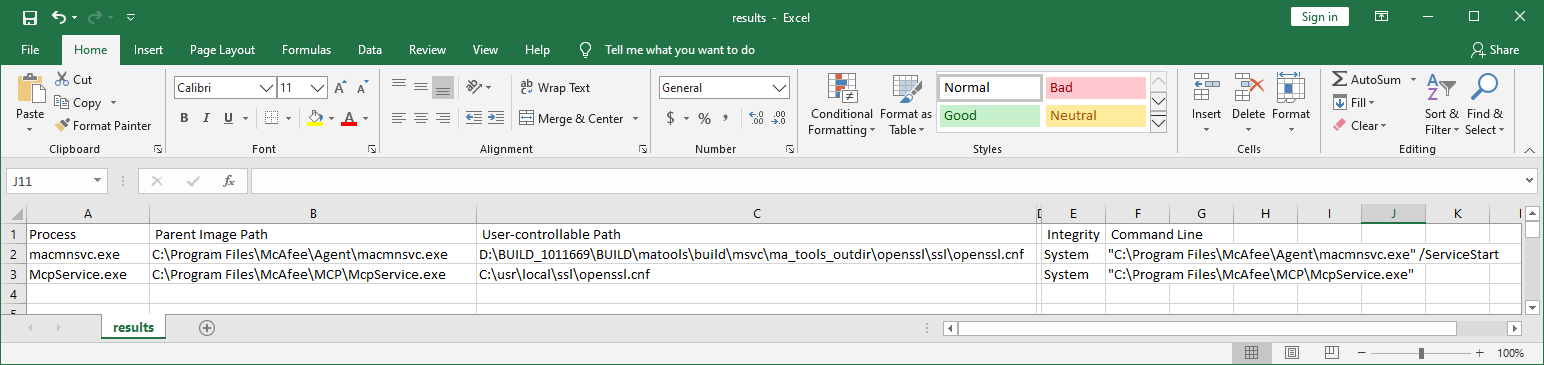1544x365 pixels.
Task: Undo the last action
Action: tap(59, 17)
